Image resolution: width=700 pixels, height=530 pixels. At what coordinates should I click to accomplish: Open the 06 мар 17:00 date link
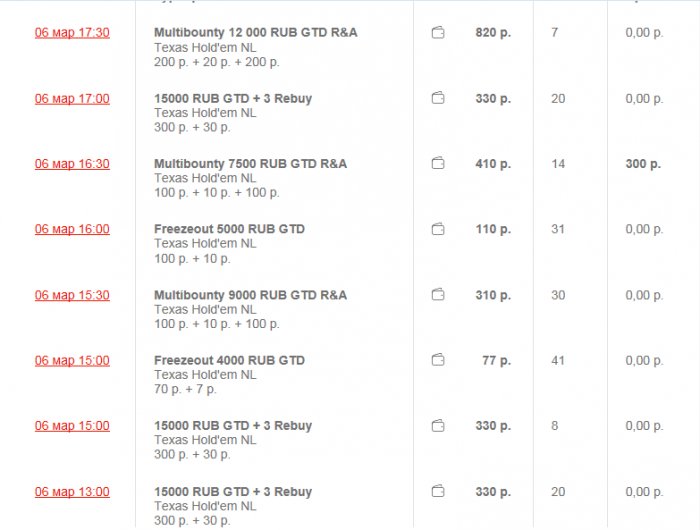[x=72, y=99]
